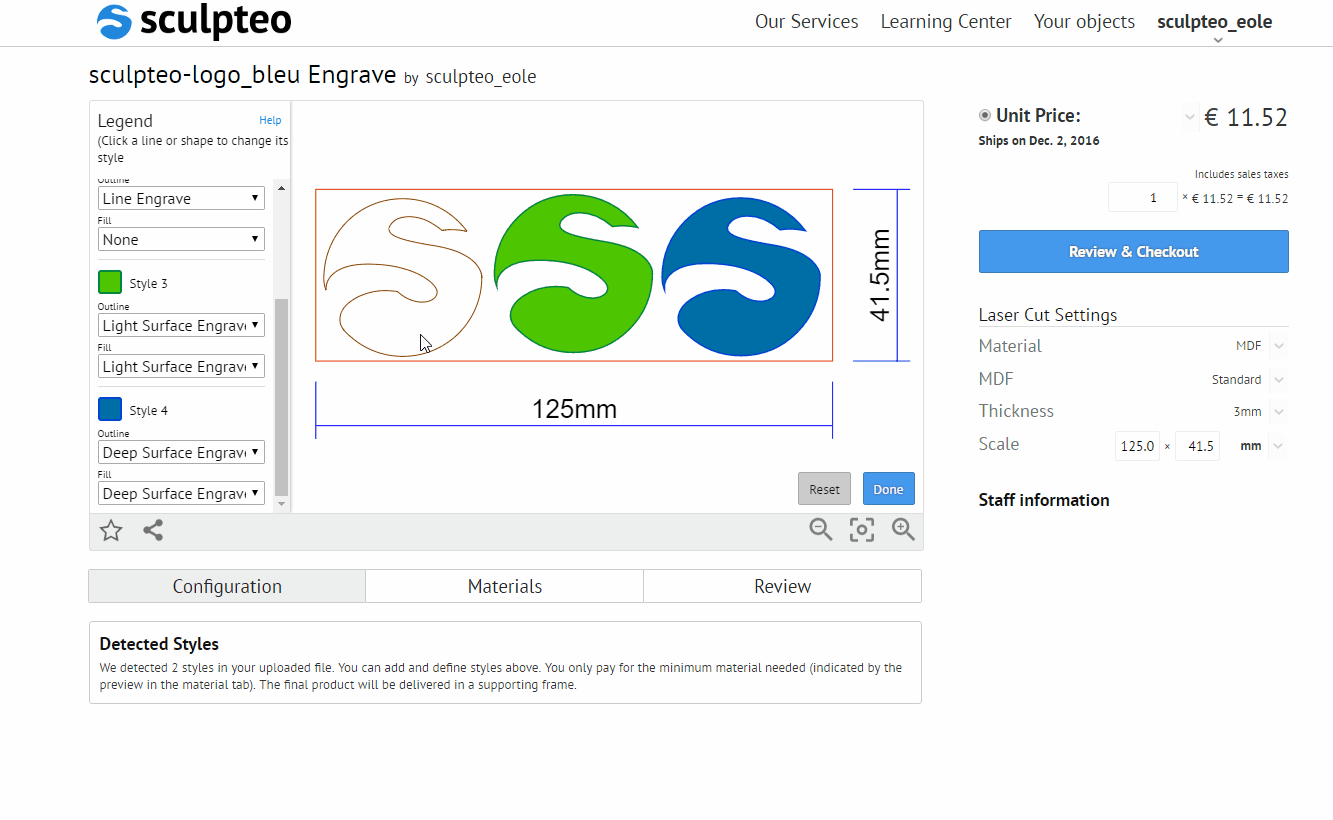Click the Reset button
Viewport: 1333px width, 820px height.
click(825, 489)
